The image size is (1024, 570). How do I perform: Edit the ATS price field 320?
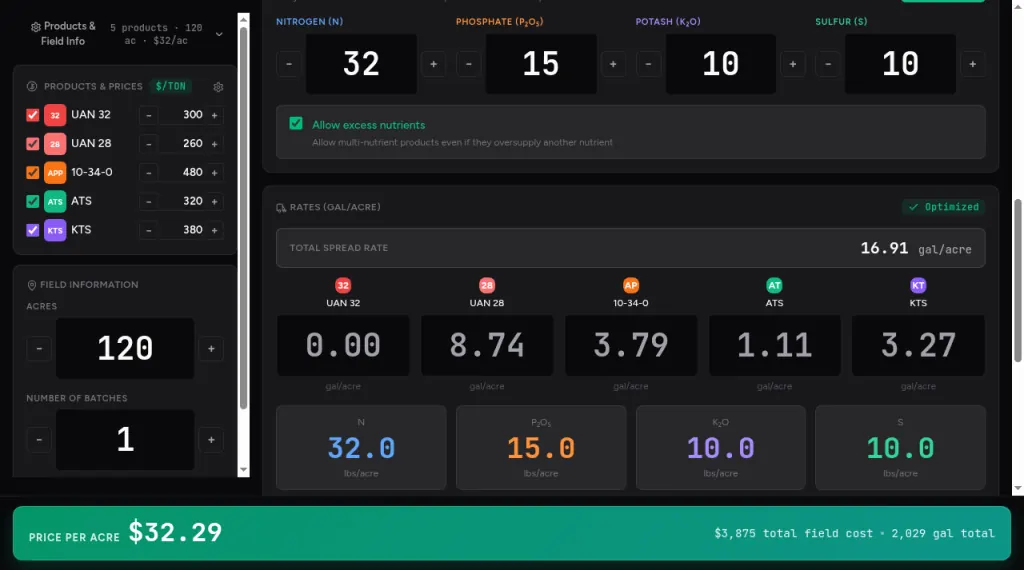point(182,201)
